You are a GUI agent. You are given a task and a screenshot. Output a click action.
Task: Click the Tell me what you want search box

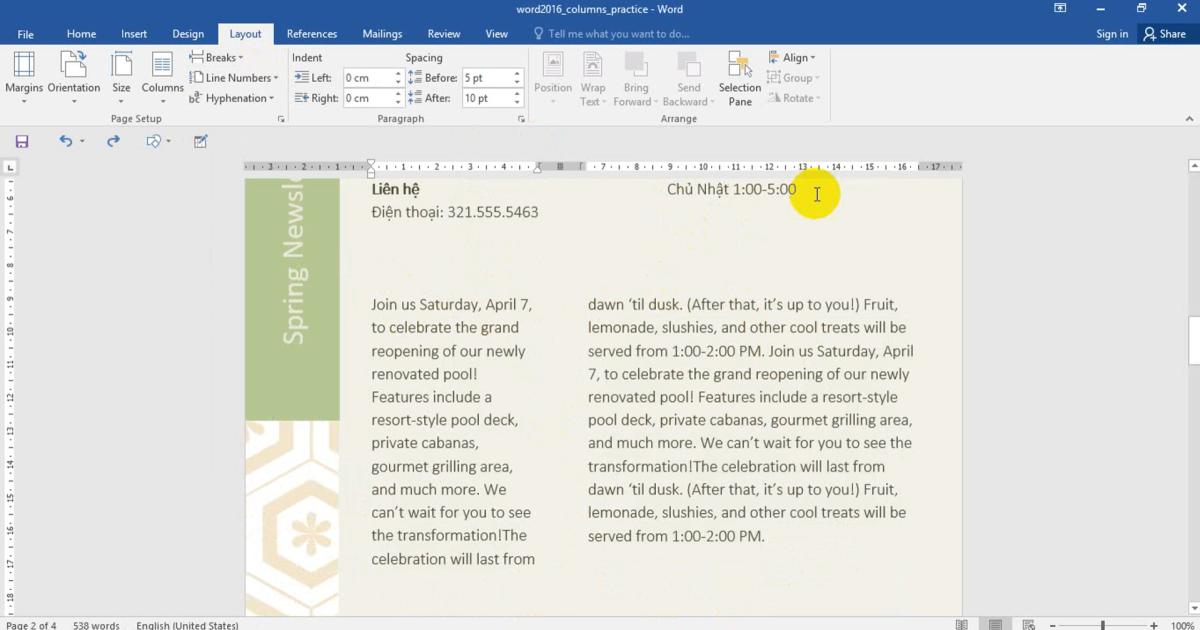[612, 34]
